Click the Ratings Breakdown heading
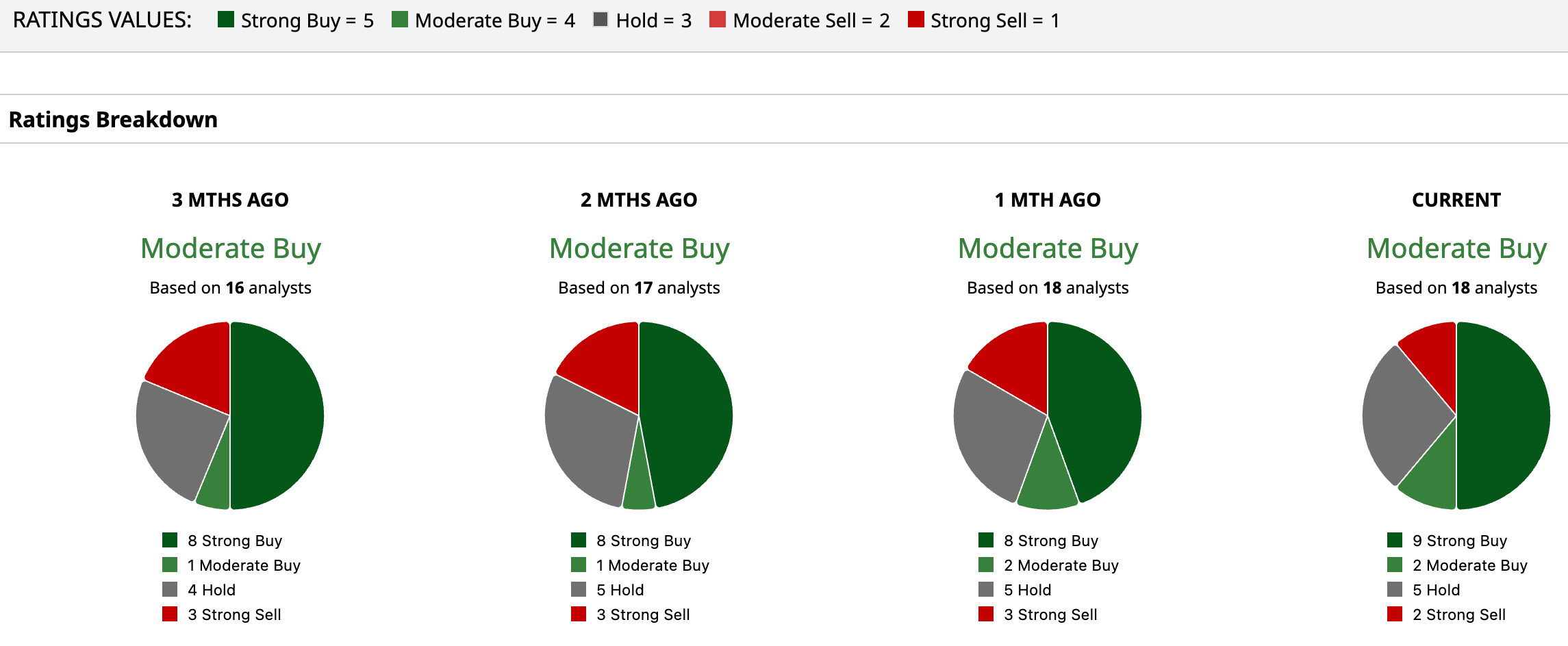 113,120
